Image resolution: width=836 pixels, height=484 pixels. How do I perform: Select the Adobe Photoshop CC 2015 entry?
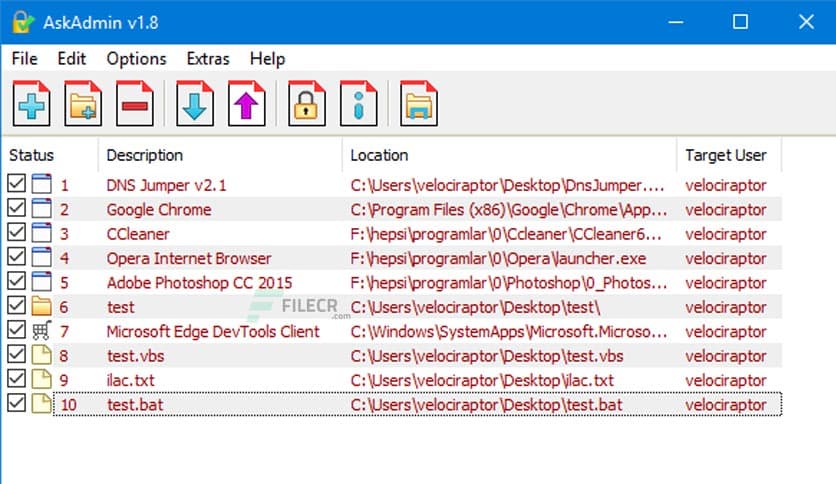[199, 283]
